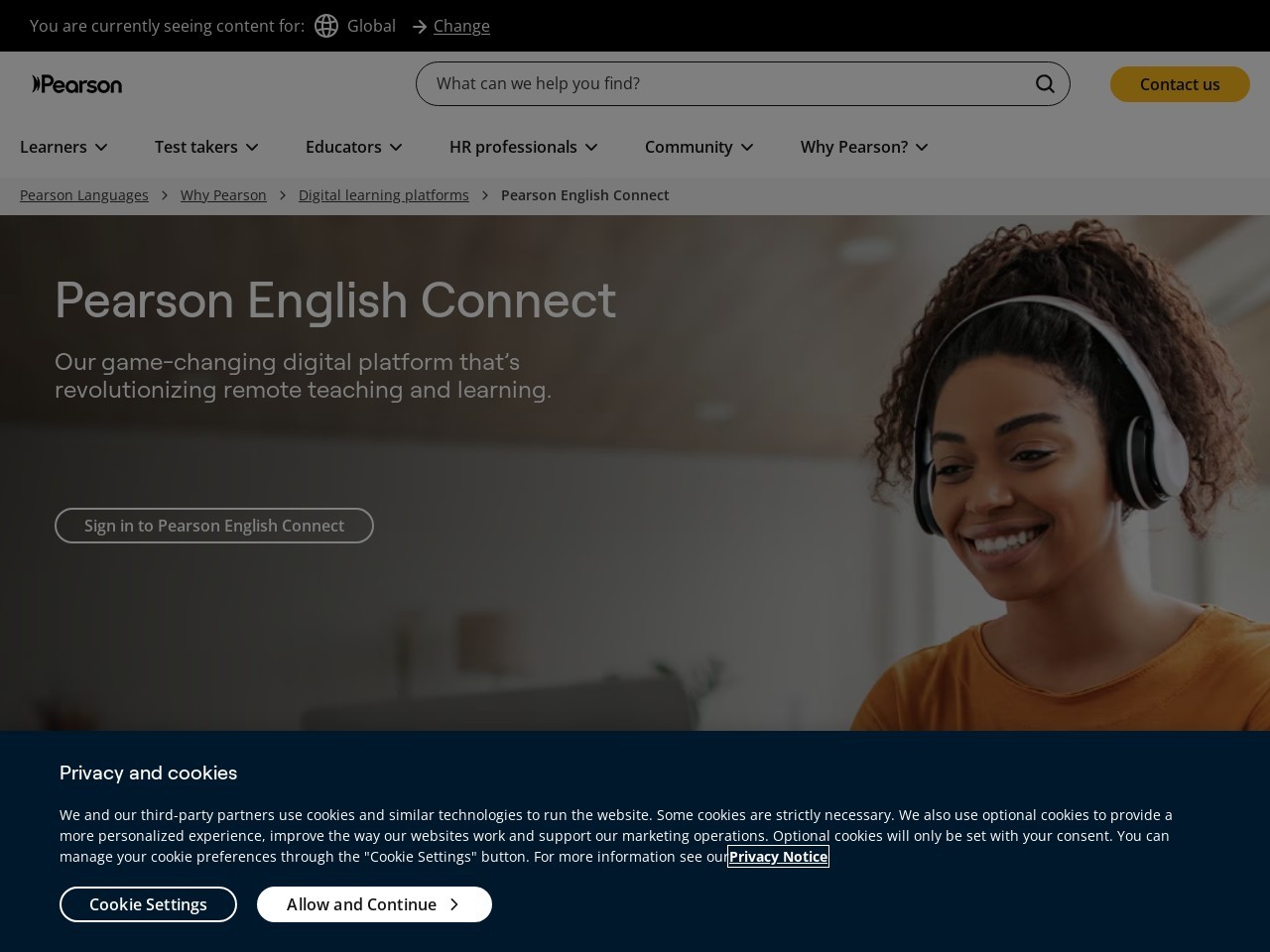Expand the Why Pearson? menu
The width and height of the screenshot is (1270, 952).
click(864, 147)
